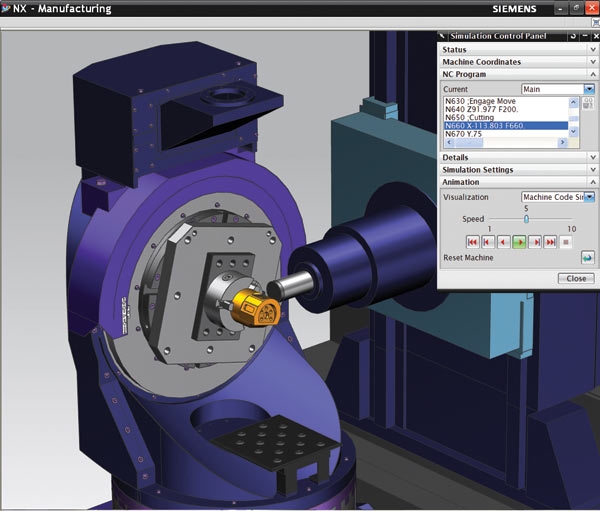Collapse the NC Program section

592,75
